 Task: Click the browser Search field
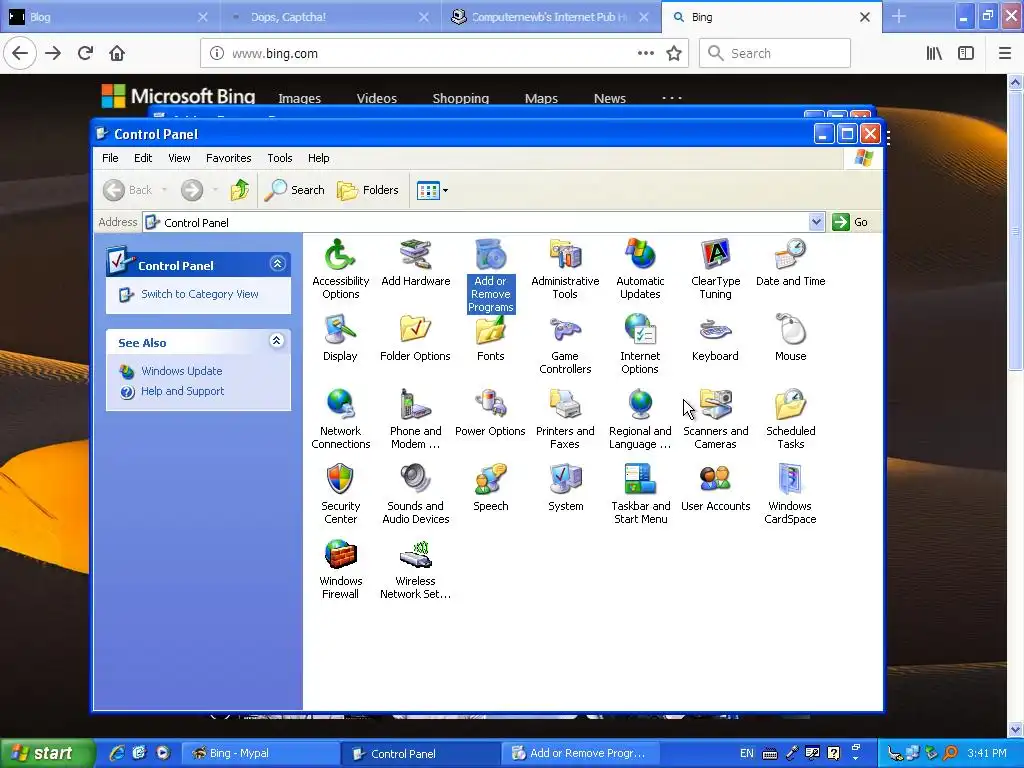(x=775, y=54)
